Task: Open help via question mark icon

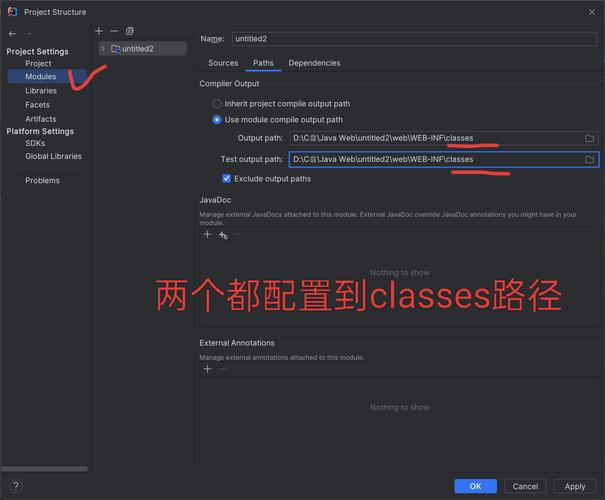Action: [15, 486]
